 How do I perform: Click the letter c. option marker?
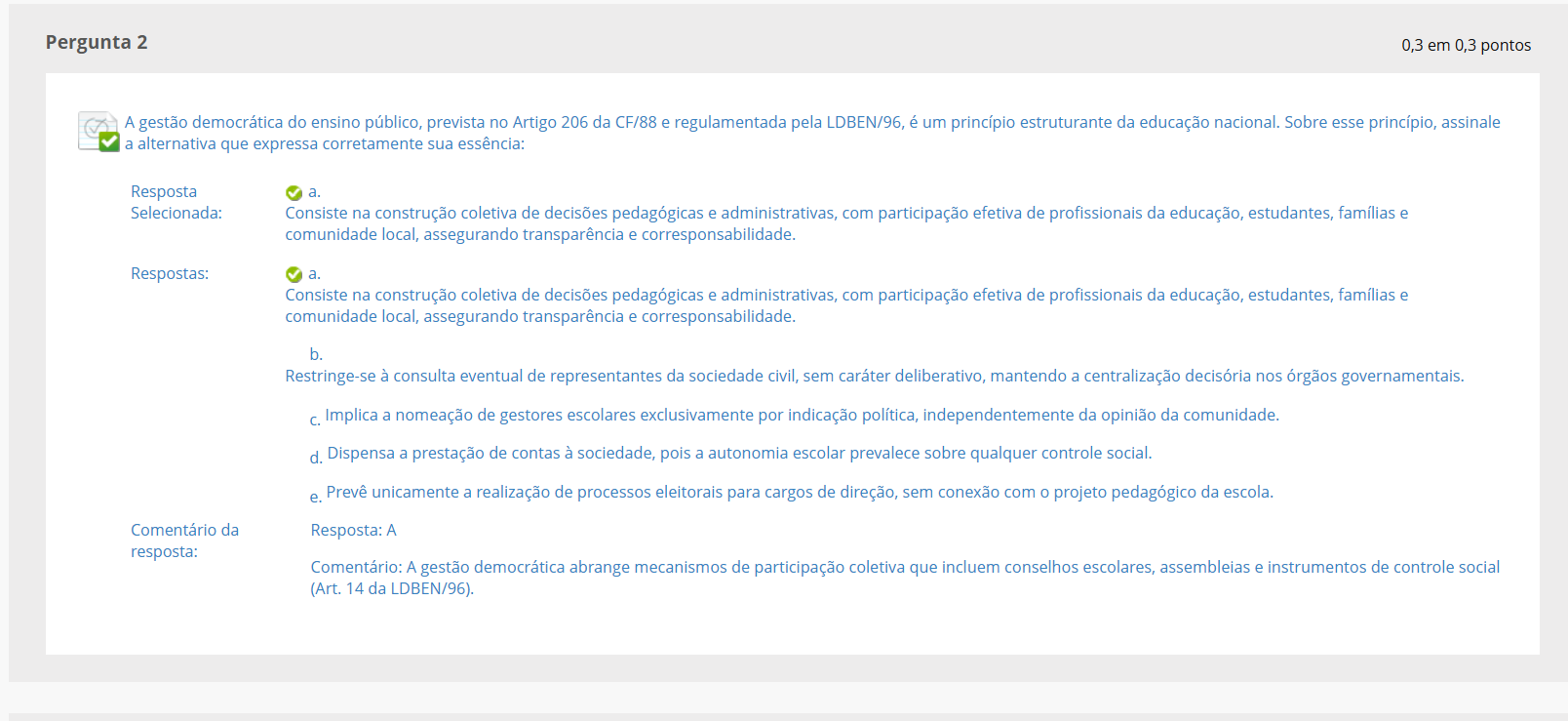315,420
